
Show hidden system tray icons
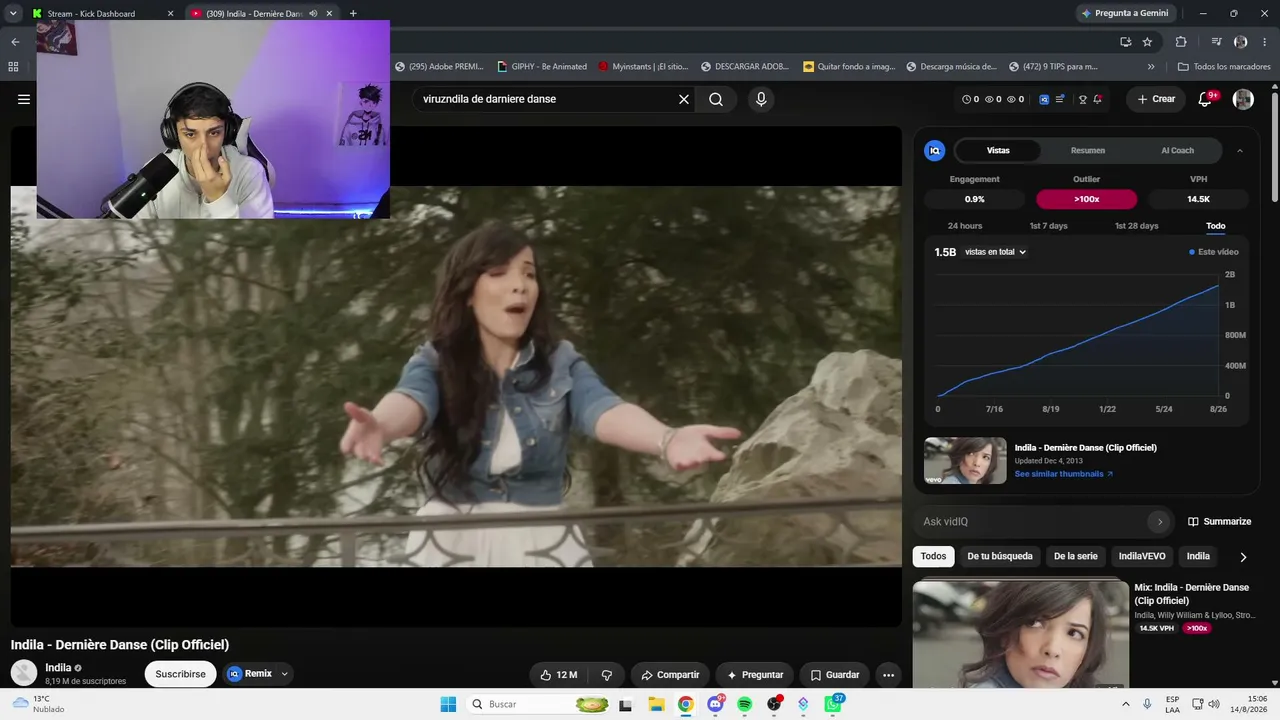[x=1126, y=704]
